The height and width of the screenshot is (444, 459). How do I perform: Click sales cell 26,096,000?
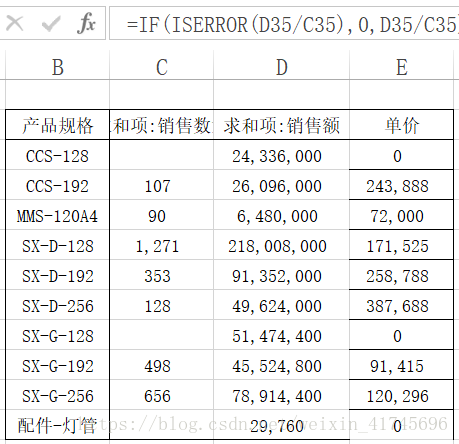click(282, 185)
